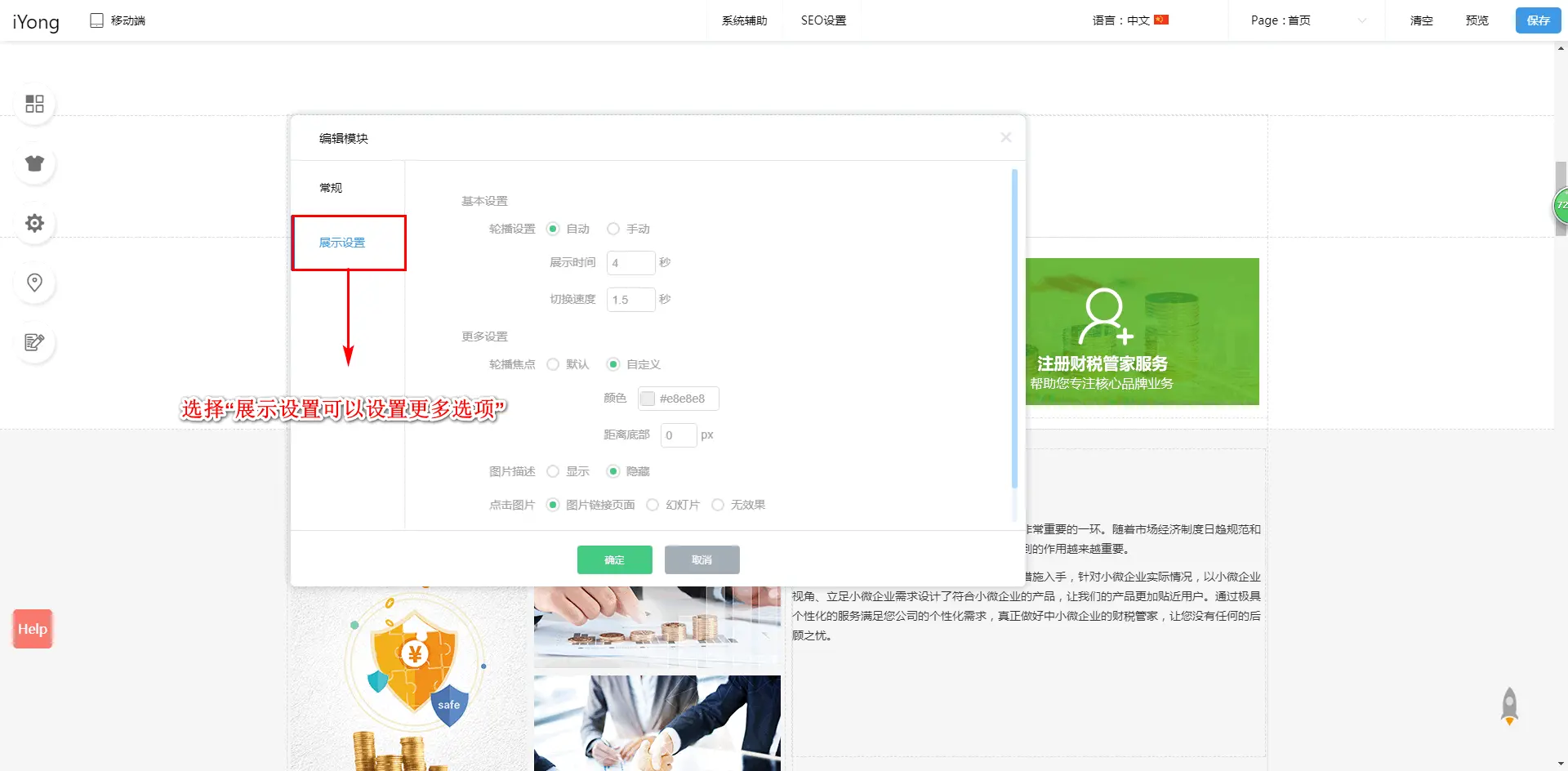Open the pink Help widget

click(x=32, y=629)
